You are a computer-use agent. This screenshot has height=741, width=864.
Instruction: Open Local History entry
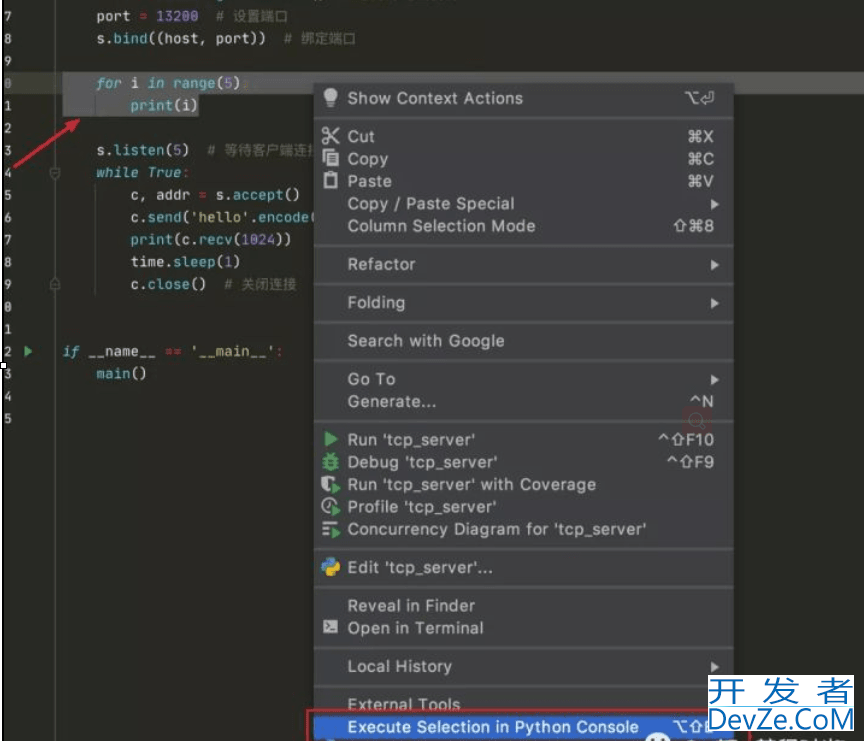[523, 667]
